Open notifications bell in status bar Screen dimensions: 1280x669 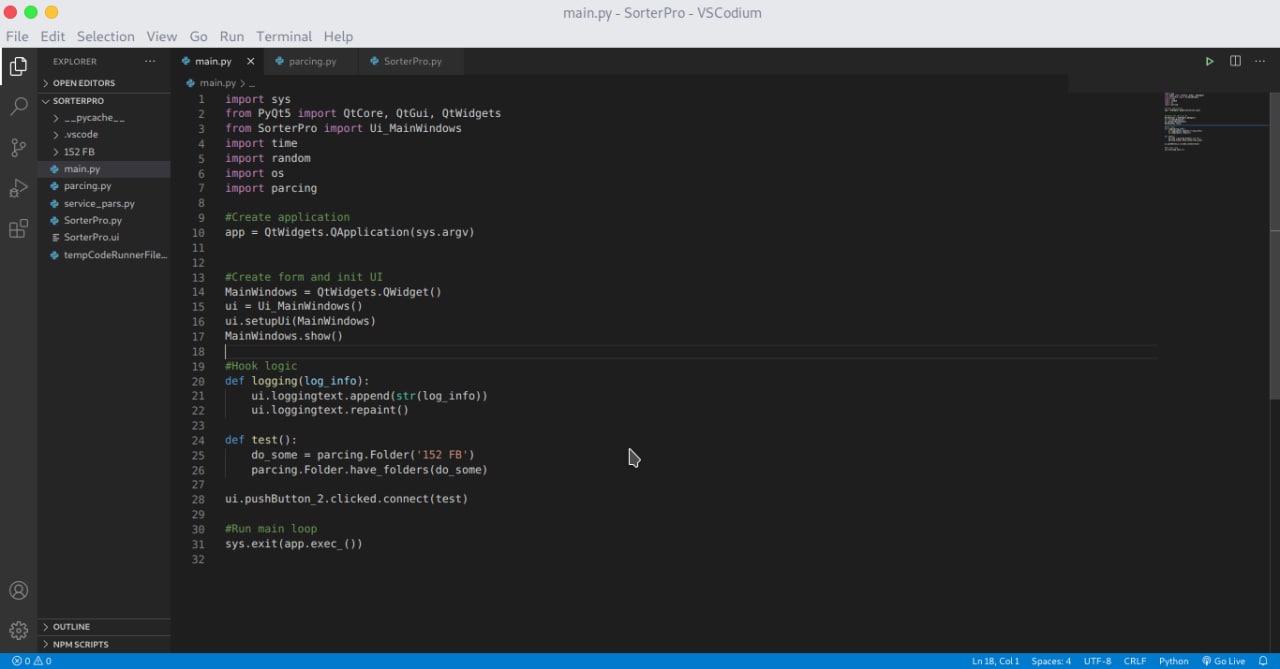[x=1264, y=661]
